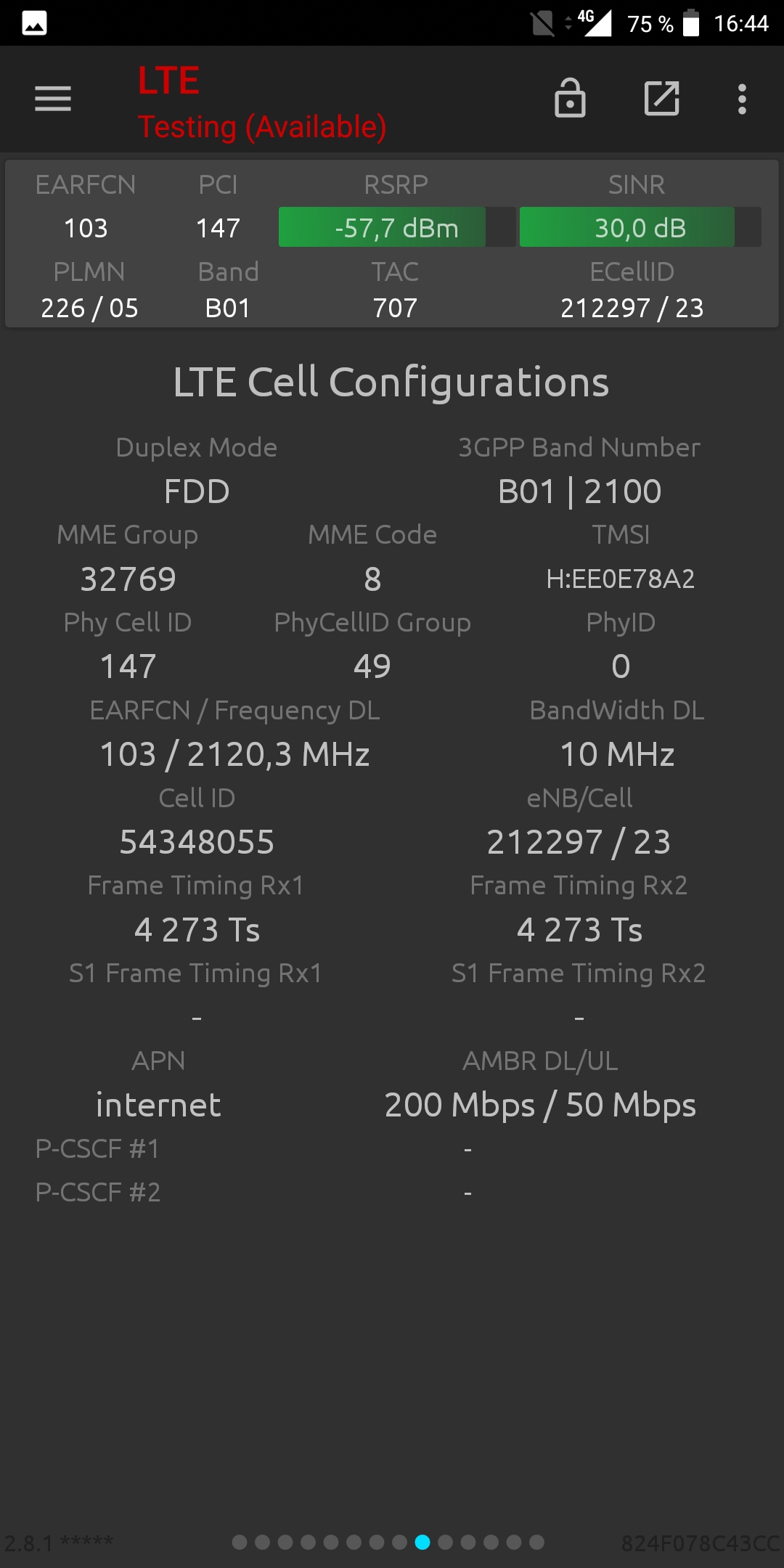This screenshot has height=1568, width=784.
Task: Open the three-dot overflow menu
Action: point(742,99)
